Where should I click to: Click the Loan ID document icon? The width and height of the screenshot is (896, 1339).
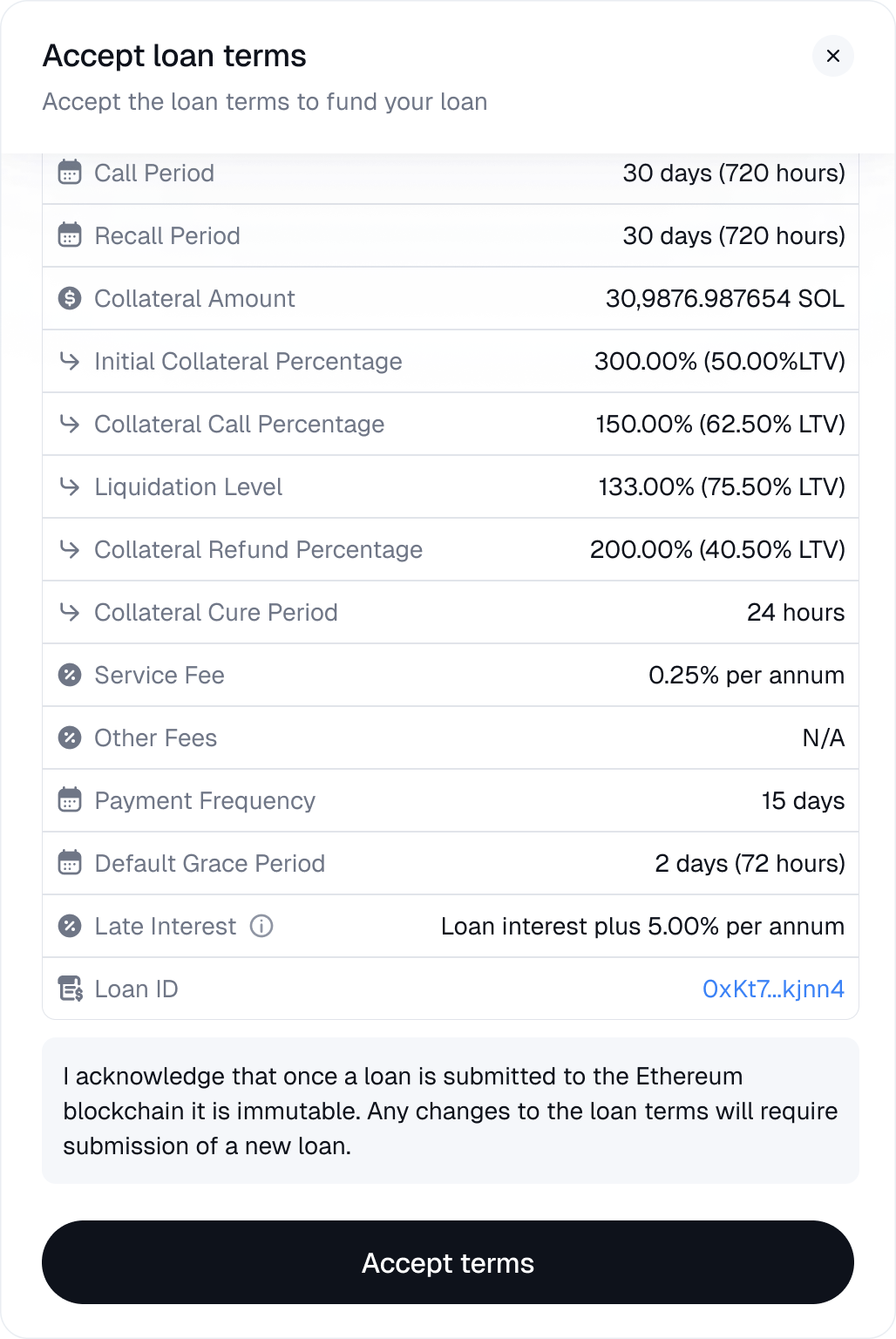click(70, 989)
